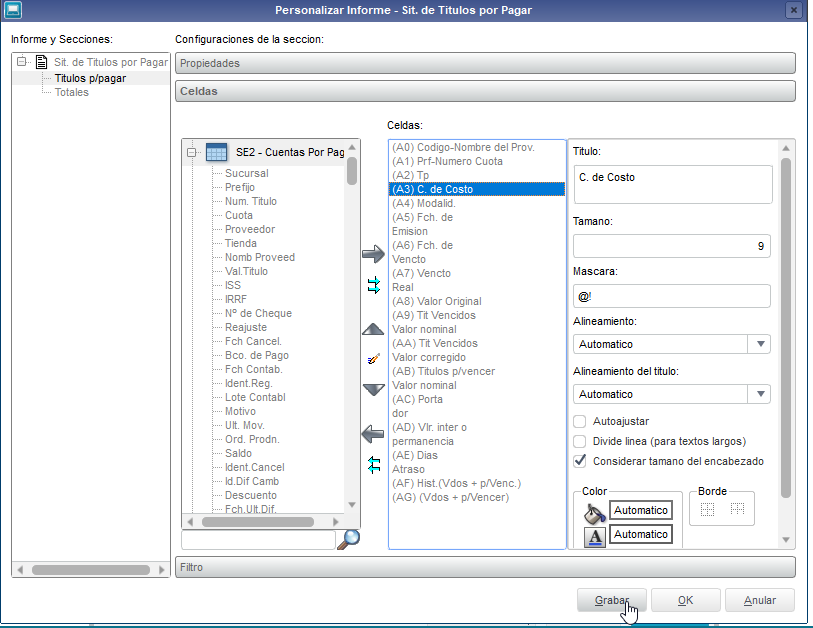The width and height of the screenshot is (813, 628).
Task: Select Totales in the sections tree
Action: pos(72,92)
